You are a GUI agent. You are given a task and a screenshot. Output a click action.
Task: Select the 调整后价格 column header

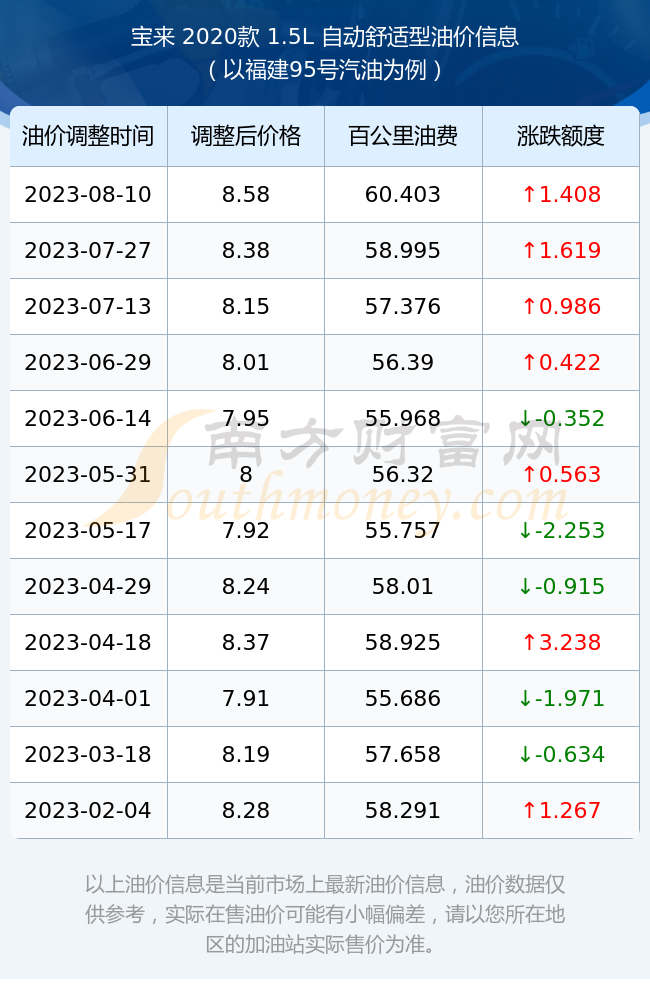246,136
